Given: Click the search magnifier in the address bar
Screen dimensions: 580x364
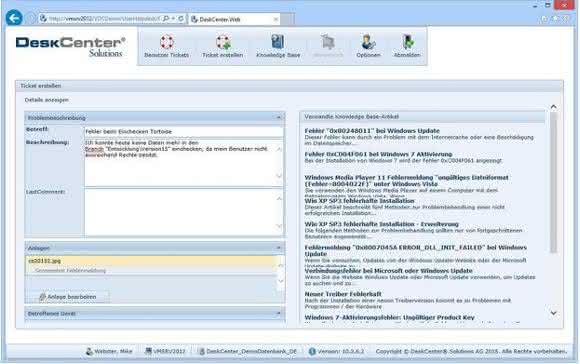Looking at the screenshot, I should tap(166, 18).
